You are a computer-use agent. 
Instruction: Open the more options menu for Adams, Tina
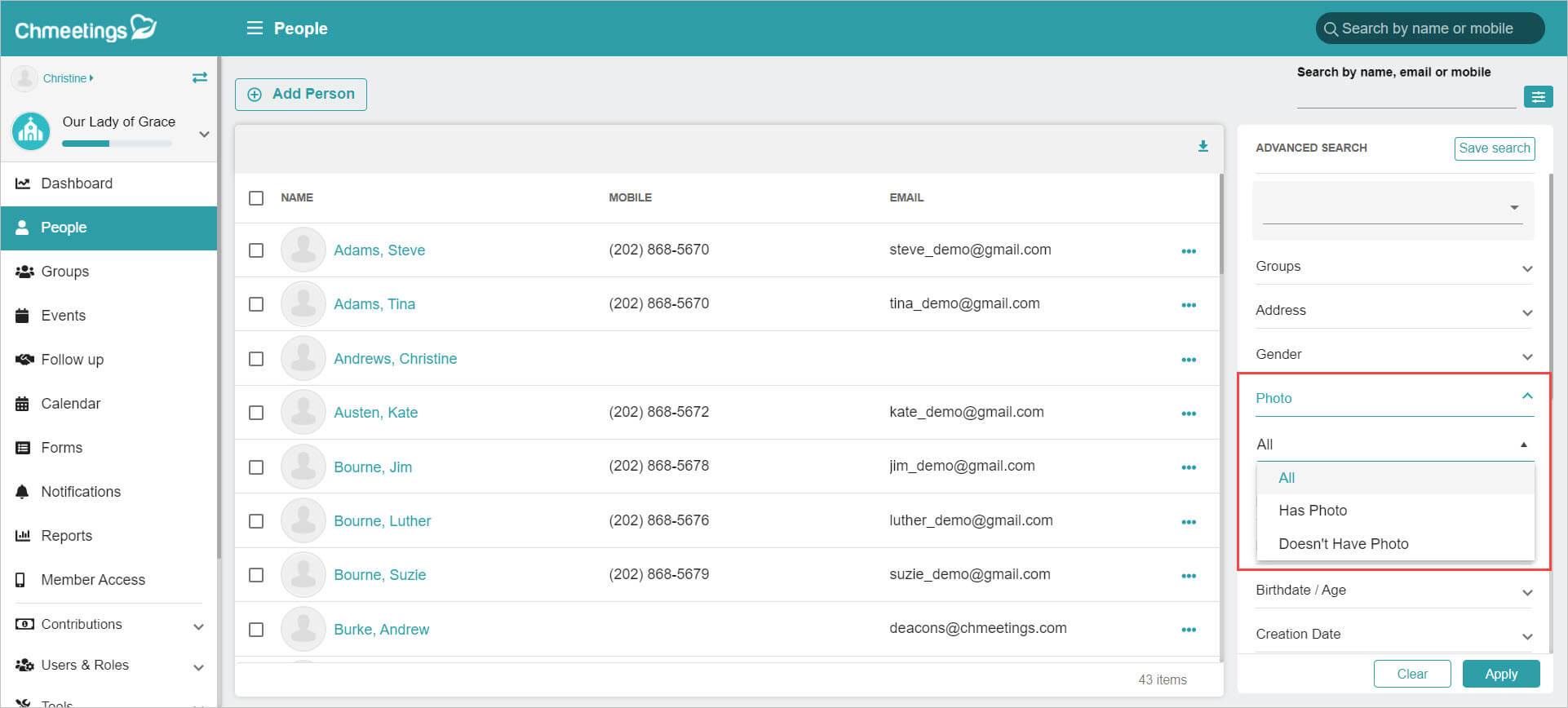click(1189, 305)
